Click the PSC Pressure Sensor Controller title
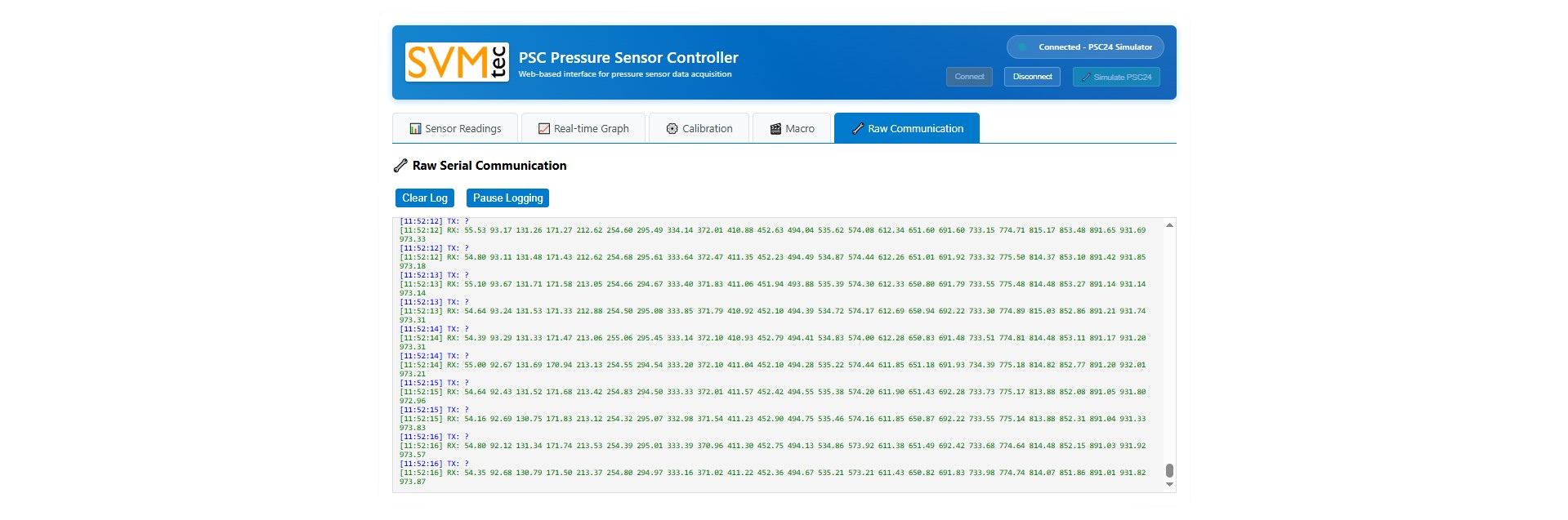 coord(628,58)
